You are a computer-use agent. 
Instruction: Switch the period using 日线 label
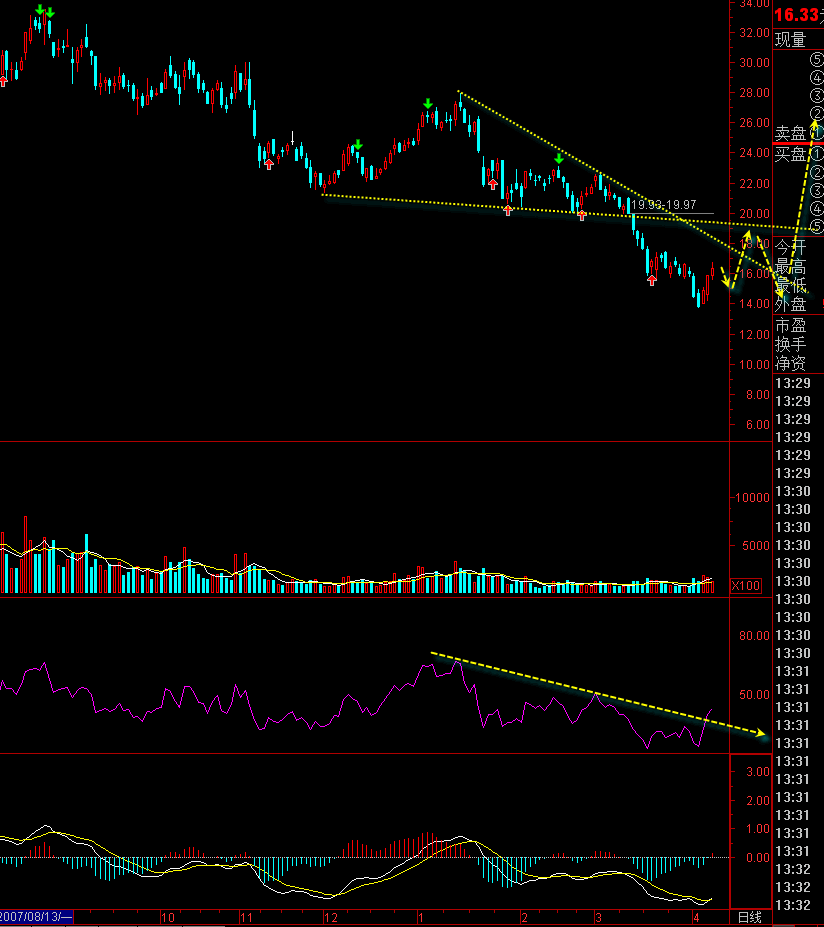[x=750, y=917]
